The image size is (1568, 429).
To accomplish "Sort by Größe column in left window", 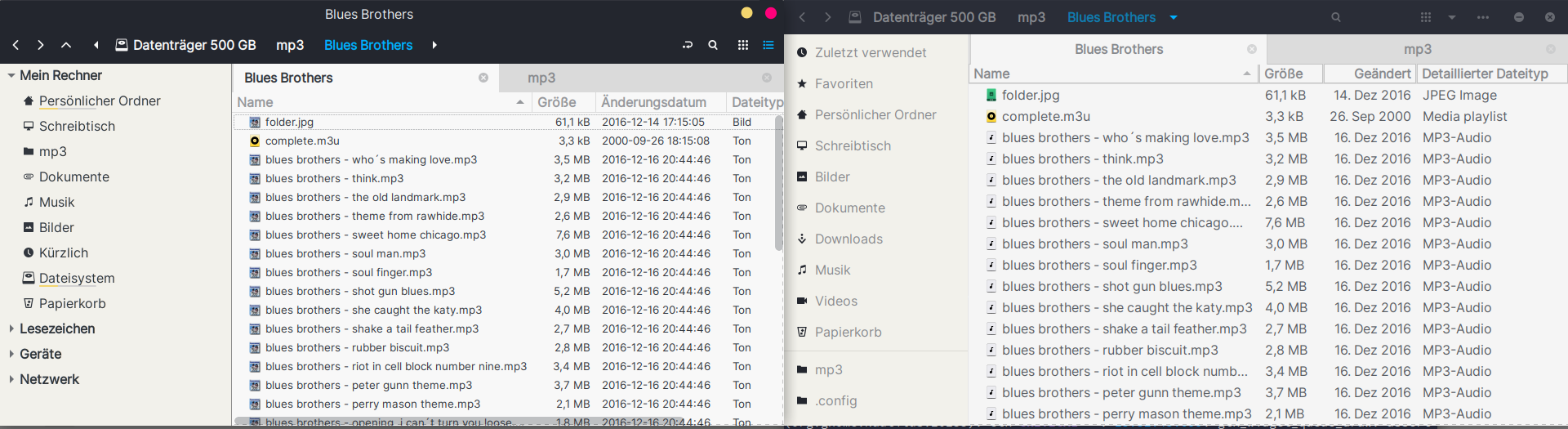I will (563, 102).
